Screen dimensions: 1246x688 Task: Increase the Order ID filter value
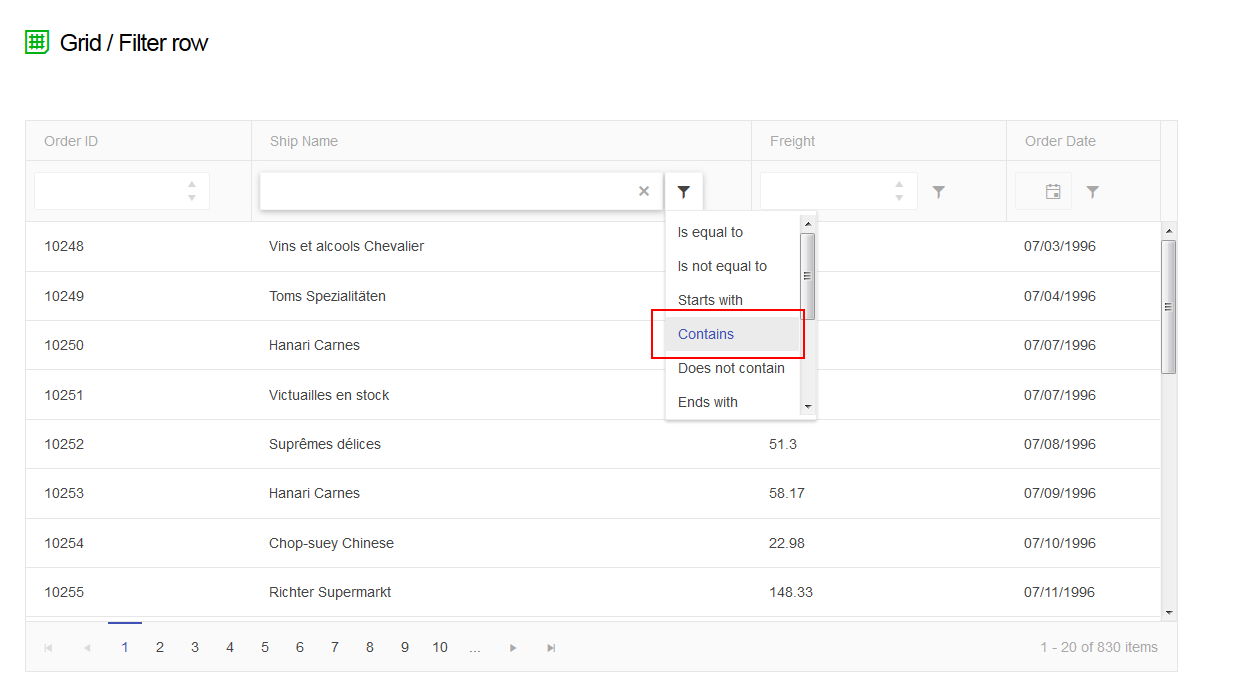[192, 185]
